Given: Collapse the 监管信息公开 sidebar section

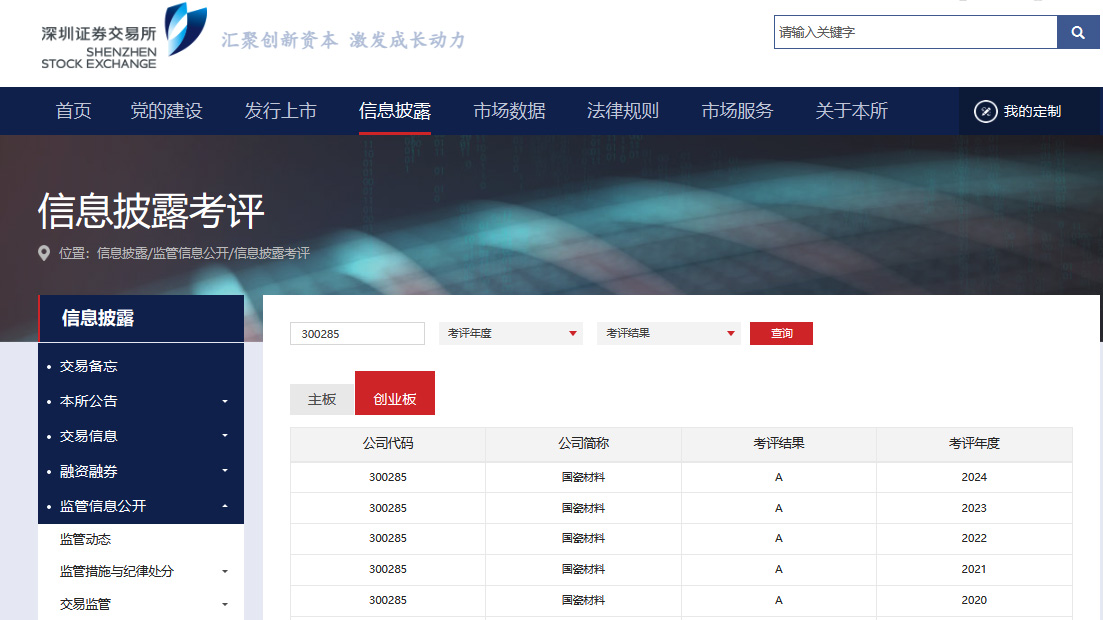Looking at the screenshot, I should [x=225, y=506].
